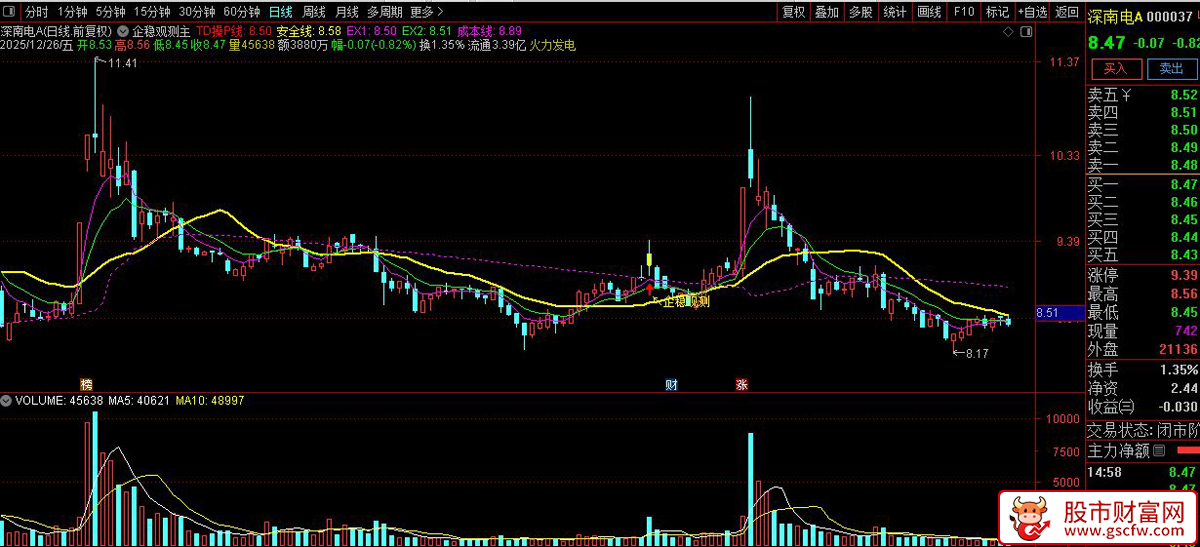This screenshot has height=547, width=1200.
Task: Click the 涨 marker below the chart
Action: pyautogui.click(x=742, y=384)
